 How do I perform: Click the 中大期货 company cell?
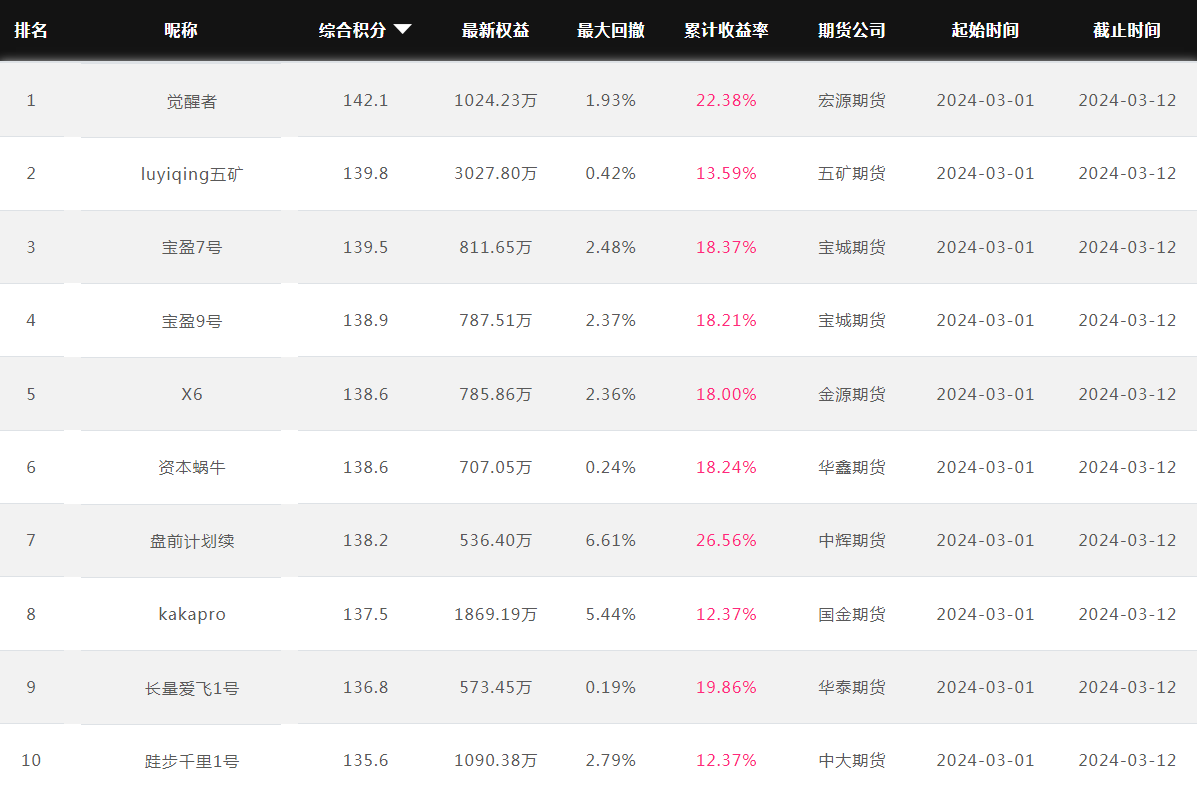click(852, 760)
